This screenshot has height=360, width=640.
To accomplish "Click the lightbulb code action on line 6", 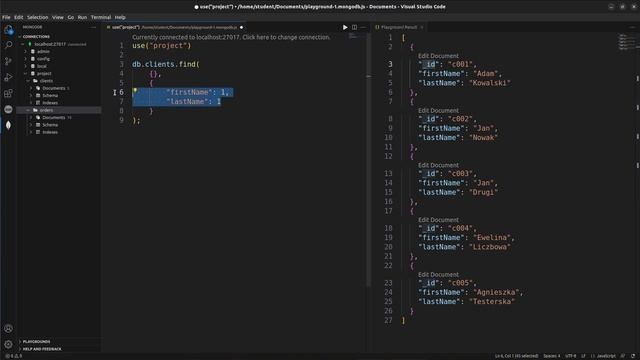I will [135, 91].
